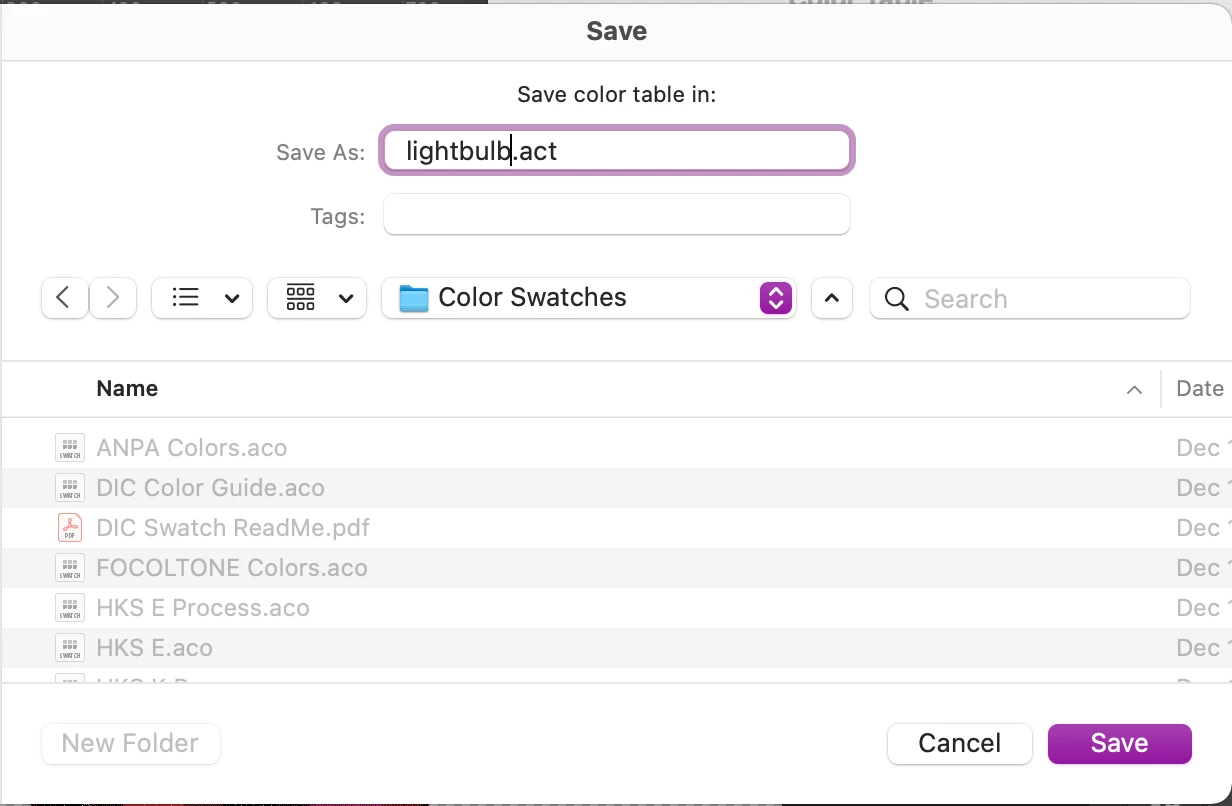Collapse the dialog with the chevron button
This screenshot has height=806, width=1232.
(832, 298)
